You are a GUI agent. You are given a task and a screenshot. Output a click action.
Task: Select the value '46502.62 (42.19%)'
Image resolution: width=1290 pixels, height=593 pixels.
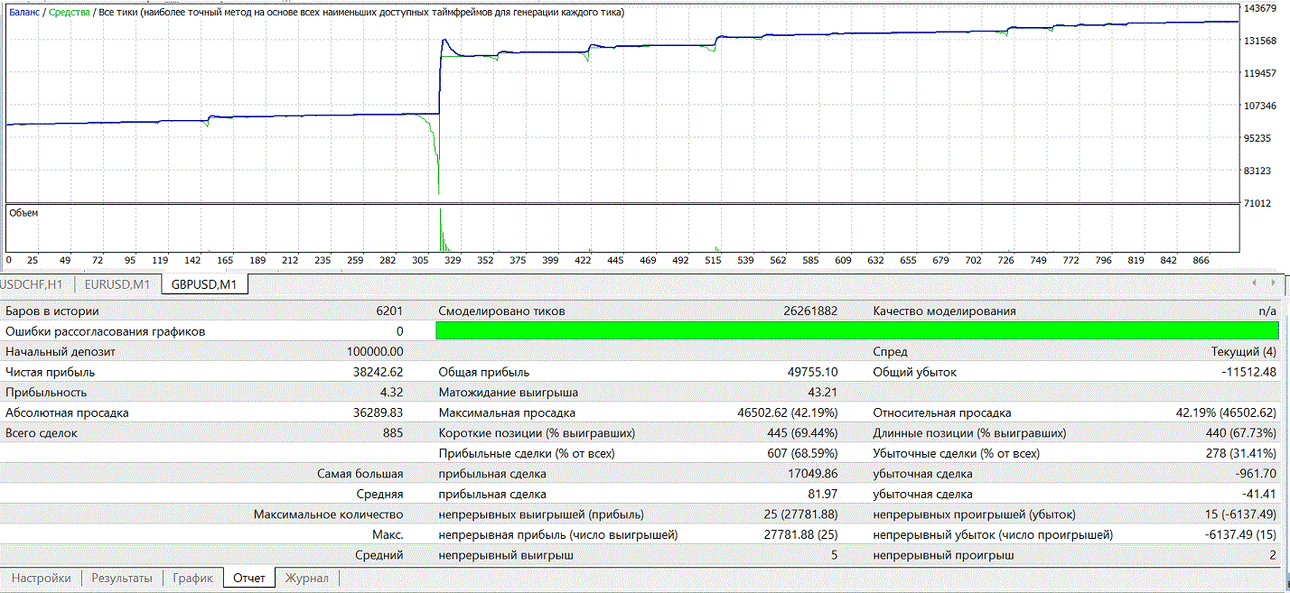(x=788, y=412)
